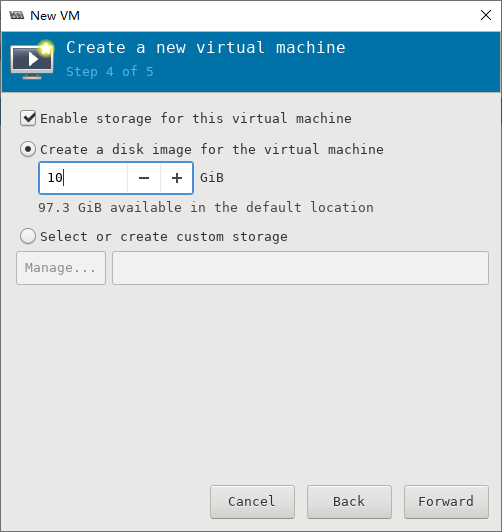Close the New VM dialog window
This screenshot has width=502, height=532.
tap(486, 15)
